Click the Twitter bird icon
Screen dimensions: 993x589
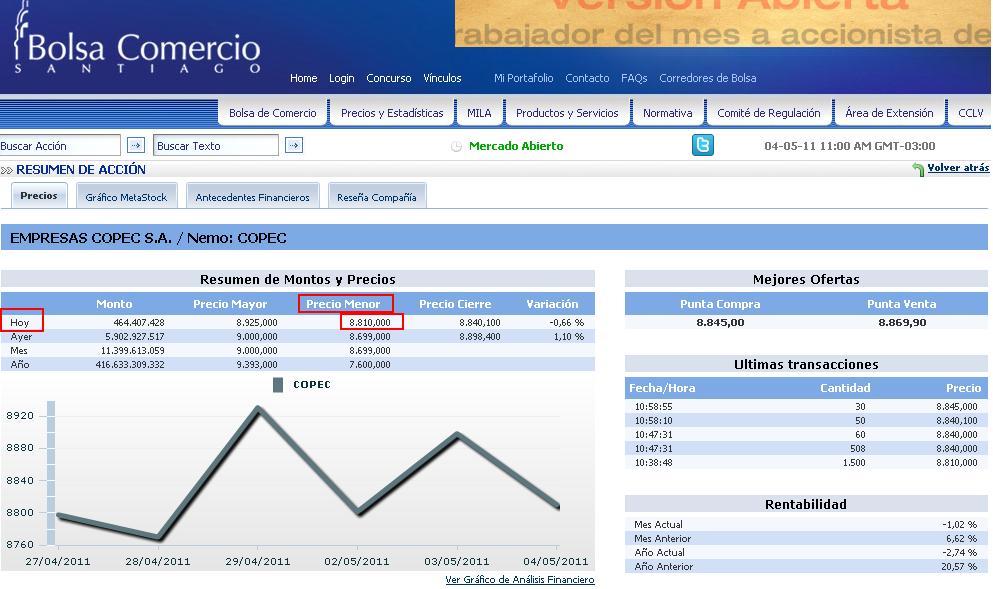tap(703, 146)
